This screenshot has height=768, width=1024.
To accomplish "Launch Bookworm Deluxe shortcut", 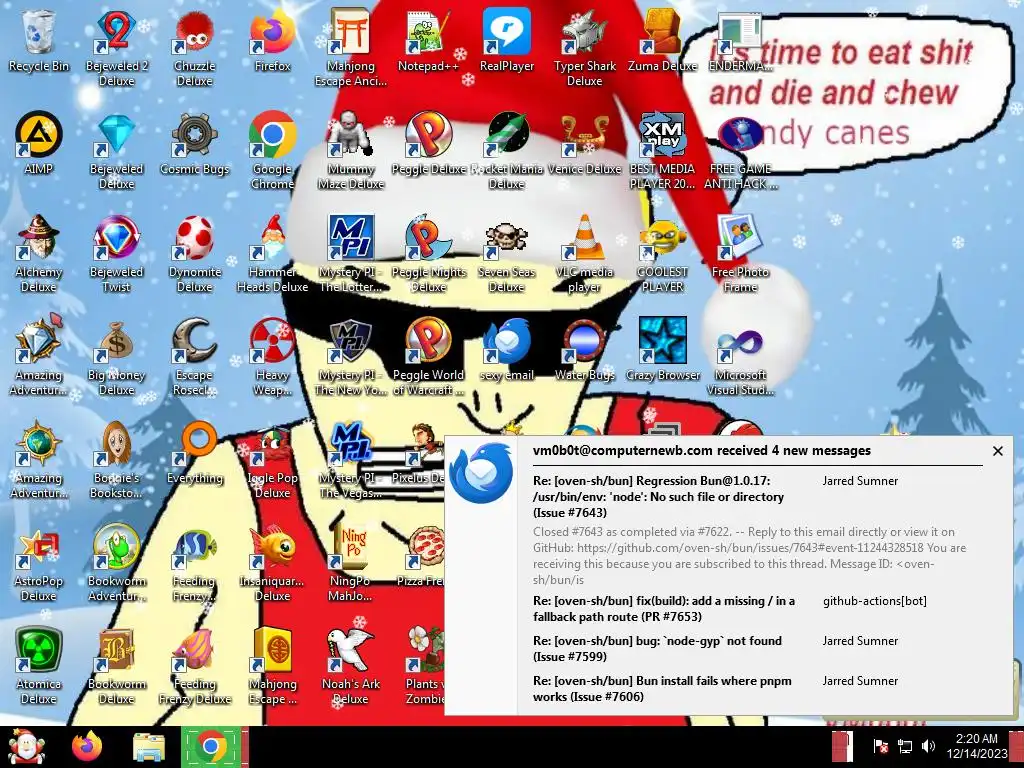I will [x=116, y=666].
